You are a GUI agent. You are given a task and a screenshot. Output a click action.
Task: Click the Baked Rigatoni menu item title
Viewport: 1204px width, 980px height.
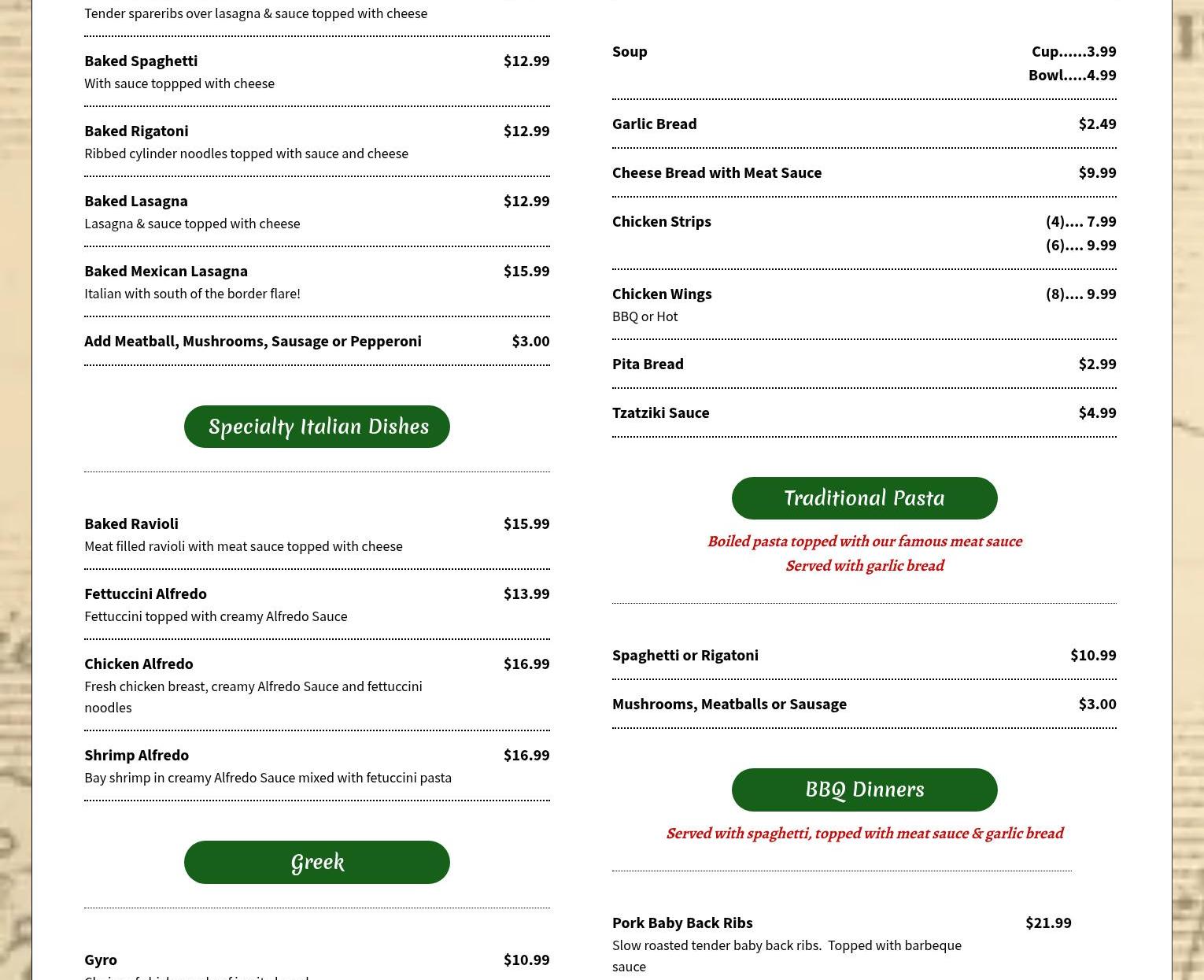136,131
